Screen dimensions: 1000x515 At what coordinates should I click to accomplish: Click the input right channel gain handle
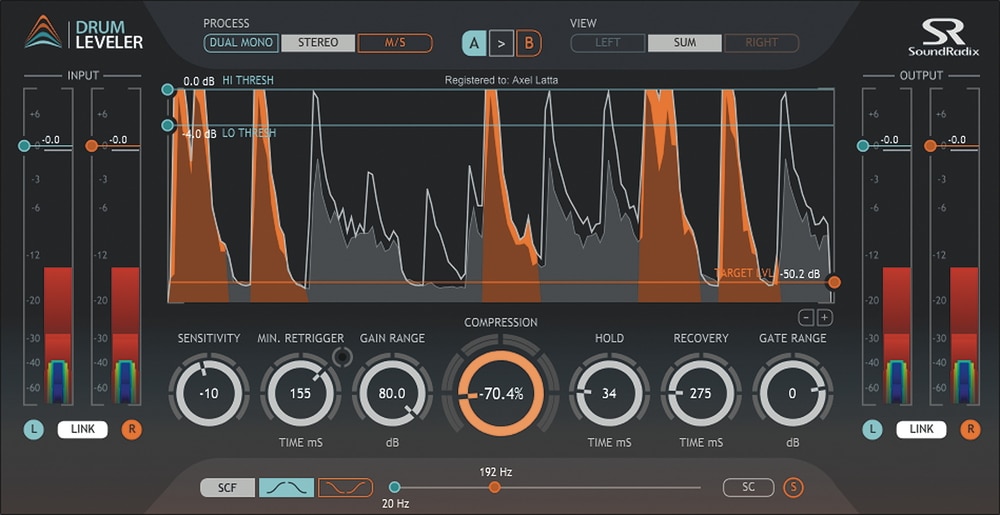pos(92,146)
